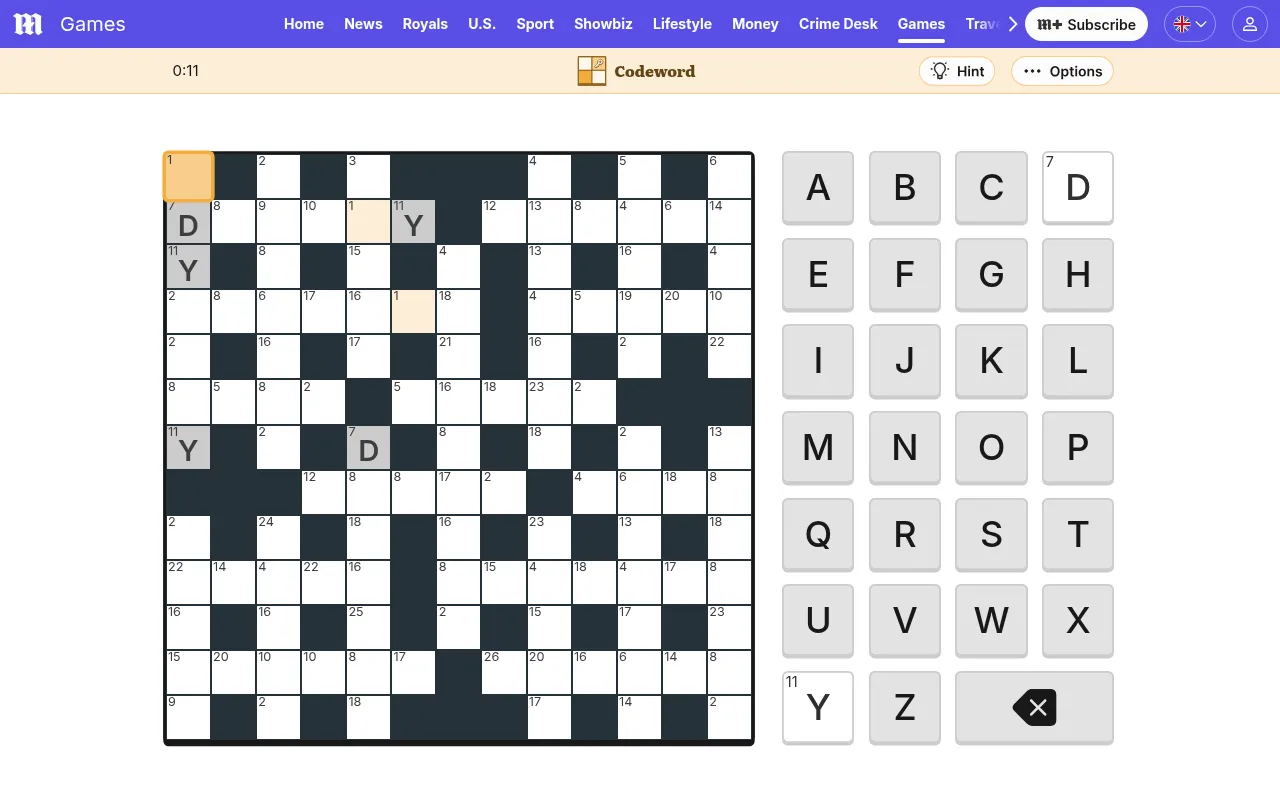The height and width of the screenshot is (800, 1280).
Task: Click used letter Y key numbered 11
Action: click(818, 708)
